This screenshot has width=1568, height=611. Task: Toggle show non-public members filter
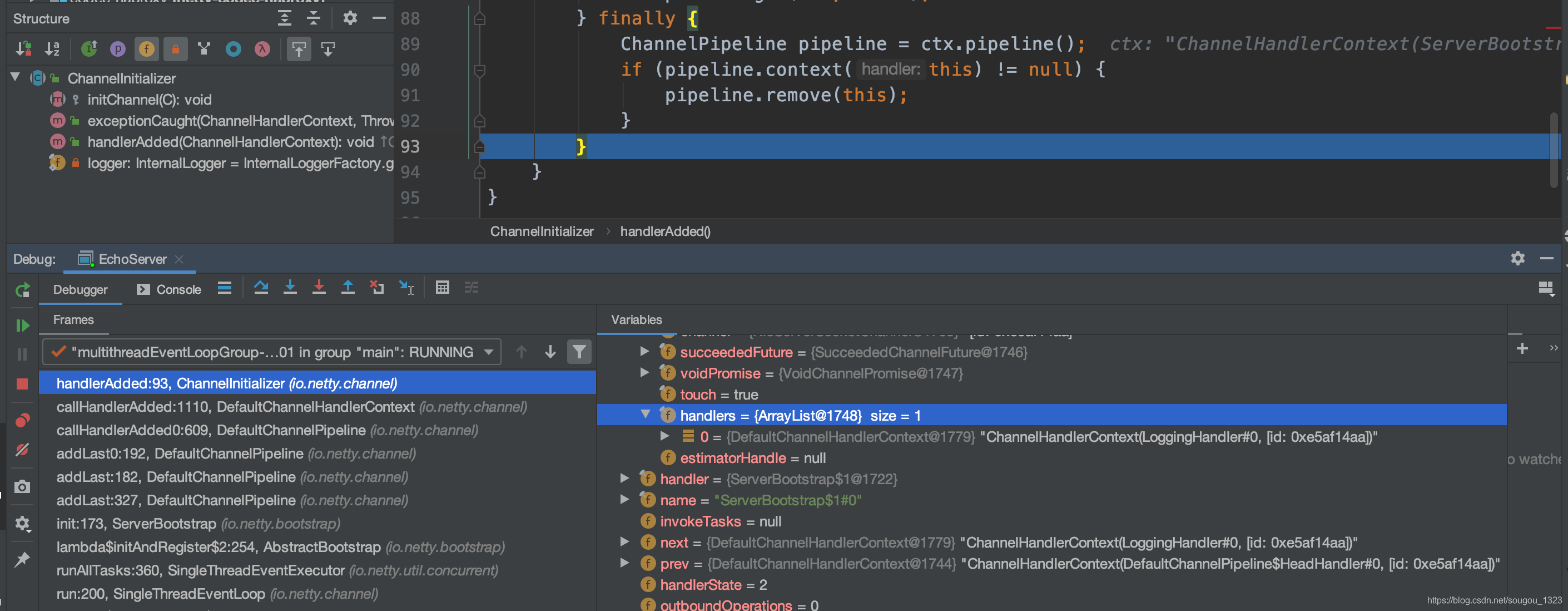(175, 49)
